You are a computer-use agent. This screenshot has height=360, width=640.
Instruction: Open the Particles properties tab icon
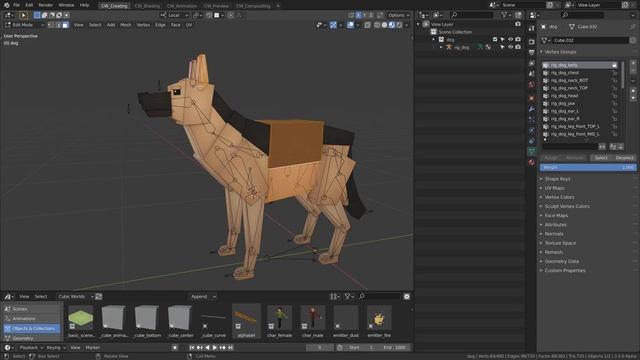(x=531, y=120)
